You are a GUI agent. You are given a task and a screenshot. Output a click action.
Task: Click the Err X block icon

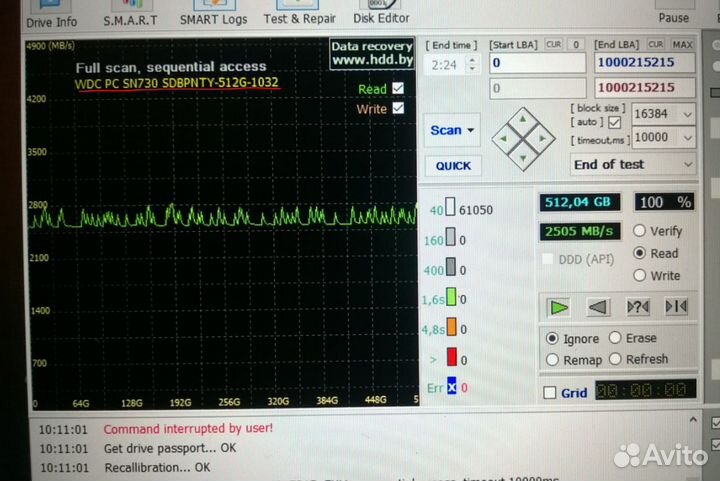coord(451,387)
